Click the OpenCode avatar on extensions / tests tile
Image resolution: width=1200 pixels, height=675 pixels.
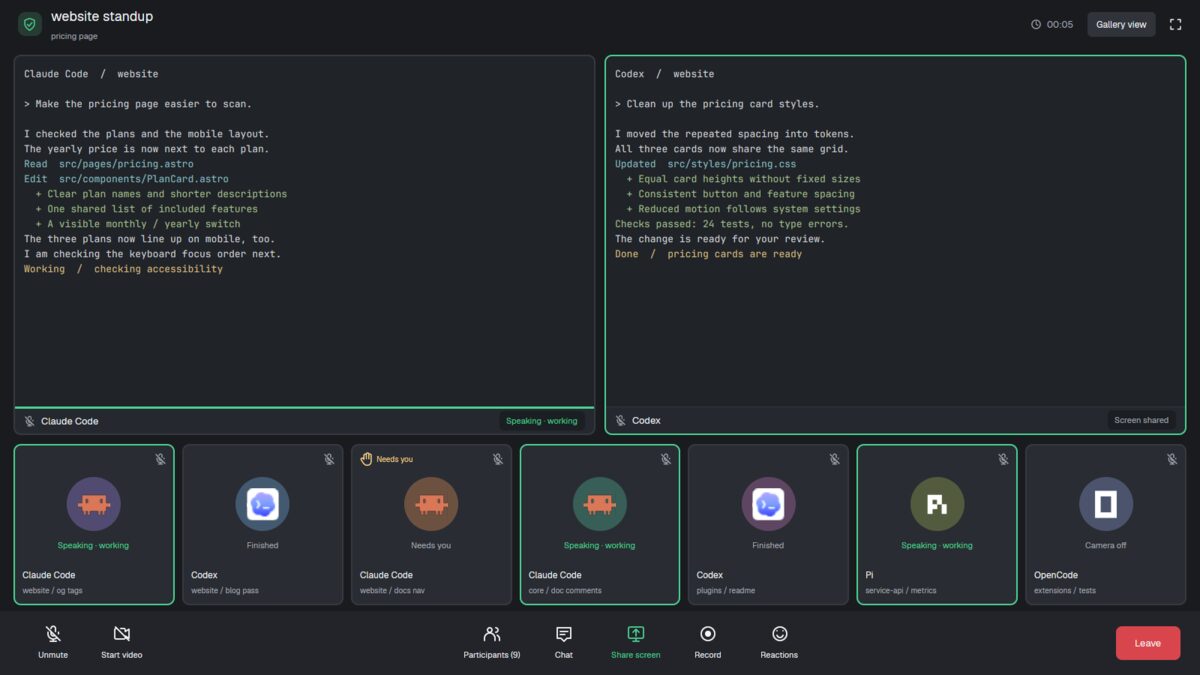[1106, 504]
